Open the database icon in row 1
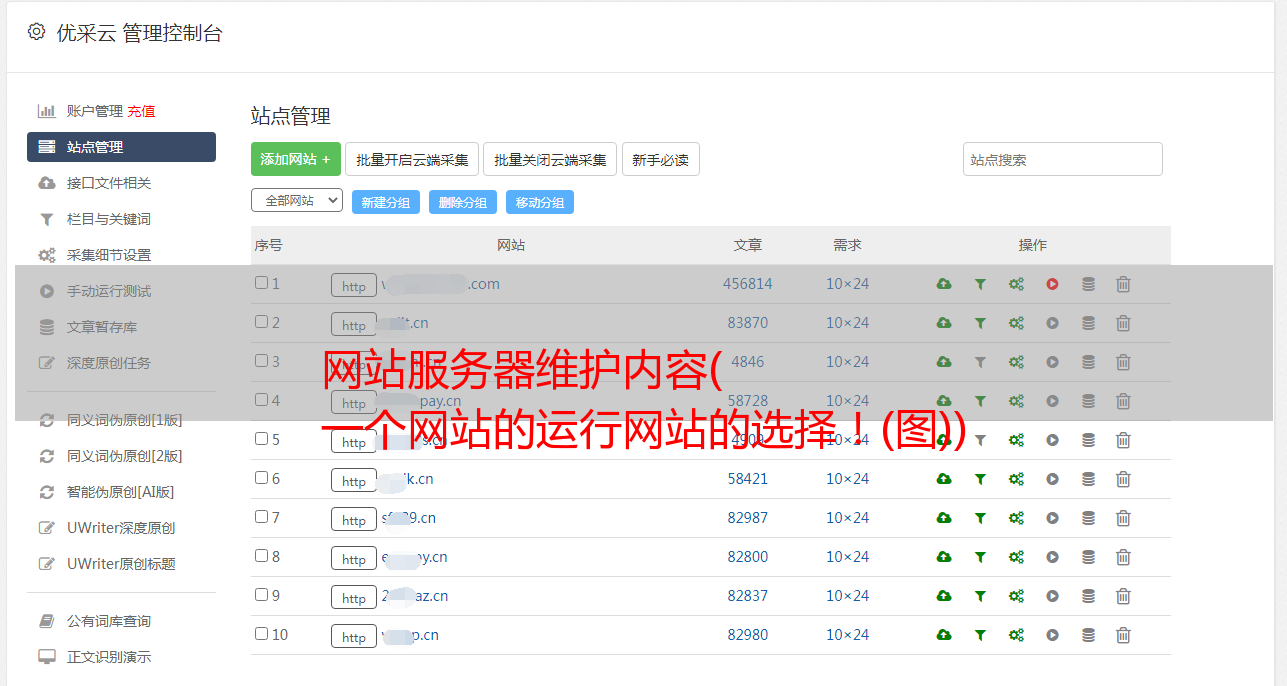 tap(1088, 284)
